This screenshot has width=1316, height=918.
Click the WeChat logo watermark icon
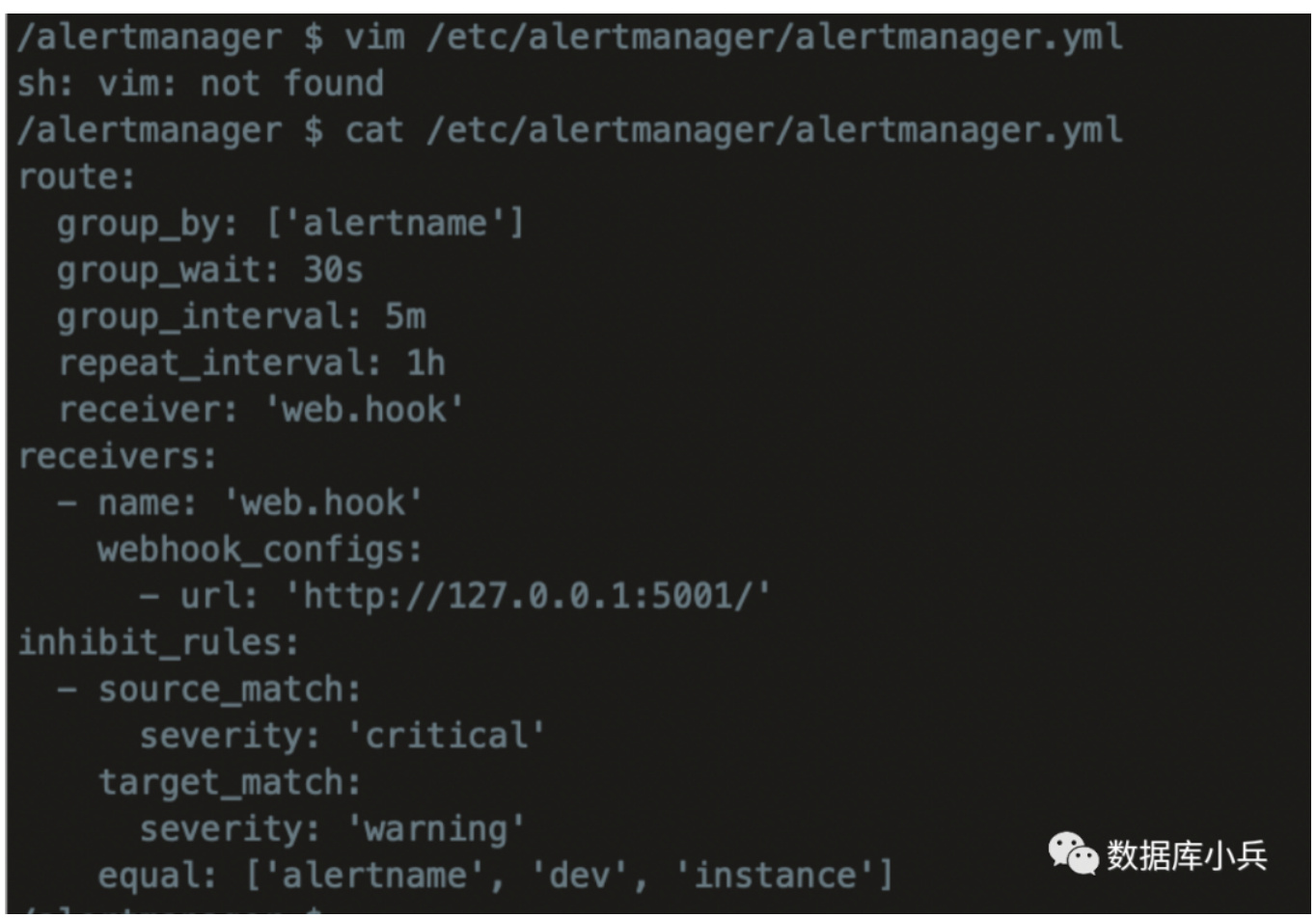click(1073, 854)
